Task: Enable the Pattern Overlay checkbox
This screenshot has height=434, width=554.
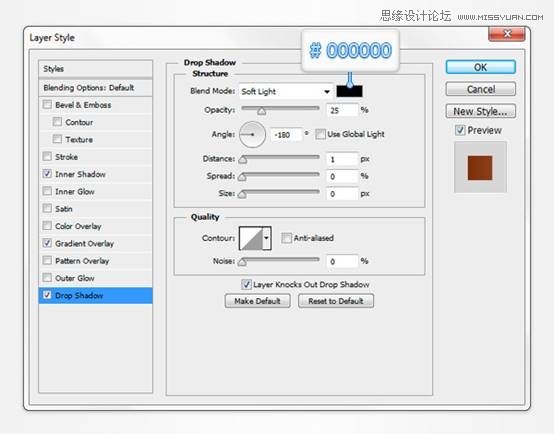Action: [47, 260]
